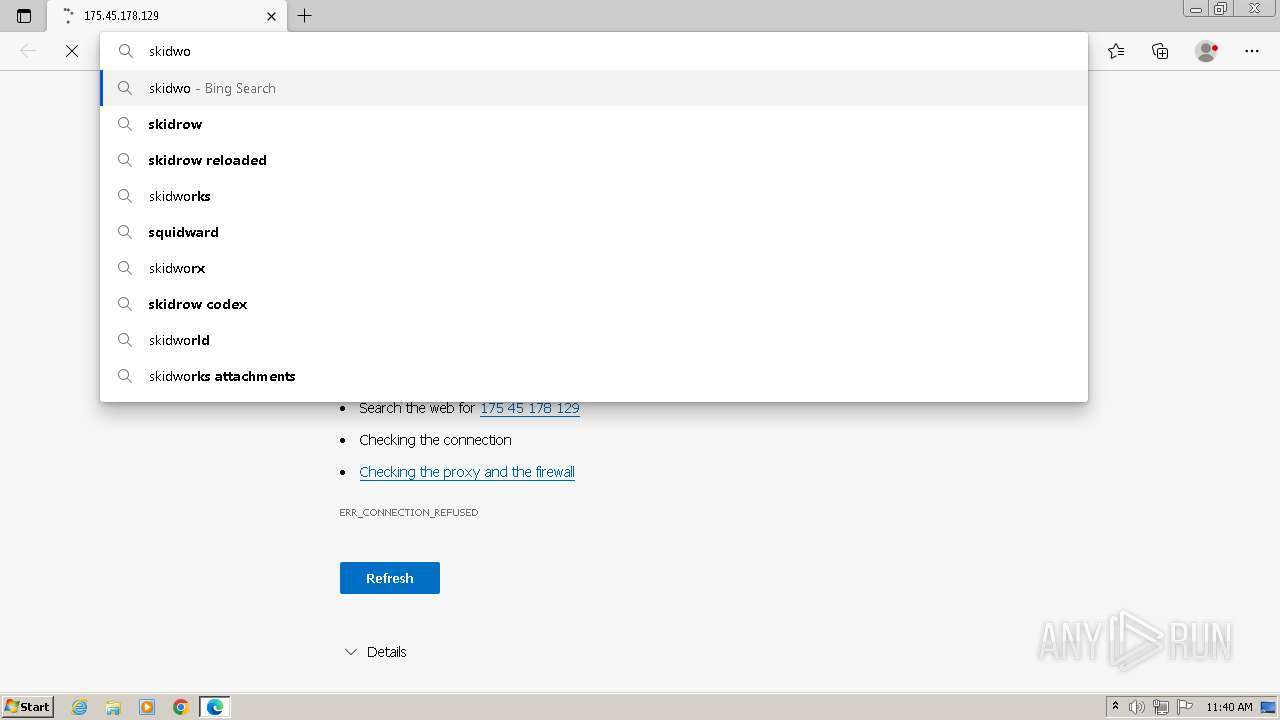Open the profile avatar icon
Image resolution: width=1280 pixels, height=720 pixels.
(1206, 51)
